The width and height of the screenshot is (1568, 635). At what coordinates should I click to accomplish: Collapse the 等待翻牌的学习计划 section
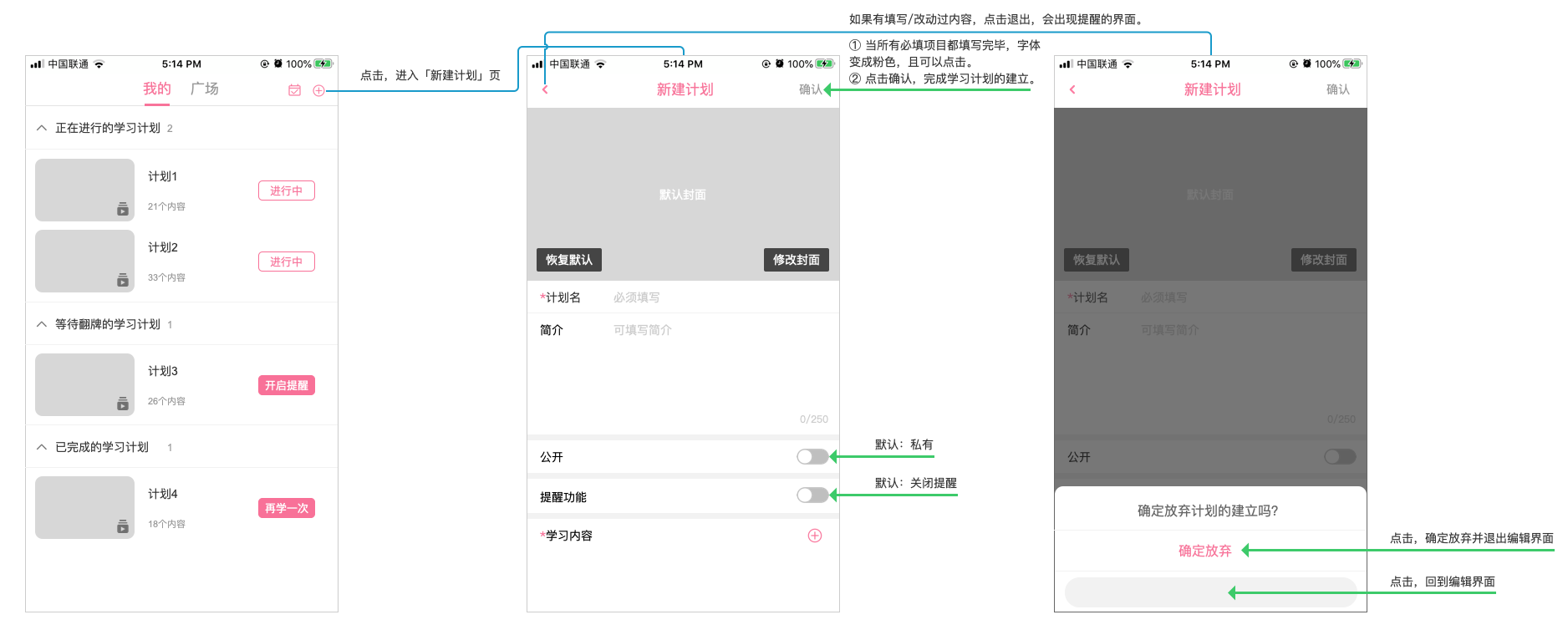click(x=42, y=324)
